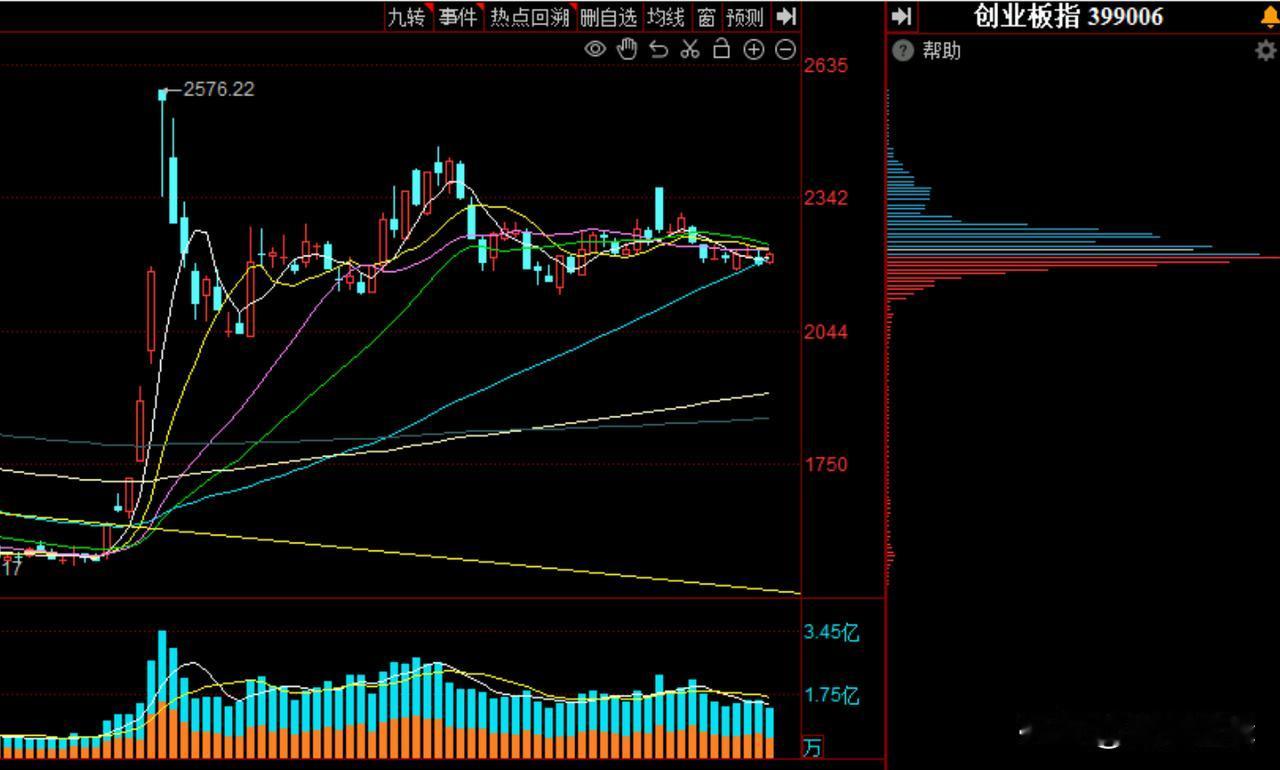Image resolution: width=1280 pixels, height=770 pixels.
Task: Click the 创业板指 399006 title
Action: tap(1068, 17)
